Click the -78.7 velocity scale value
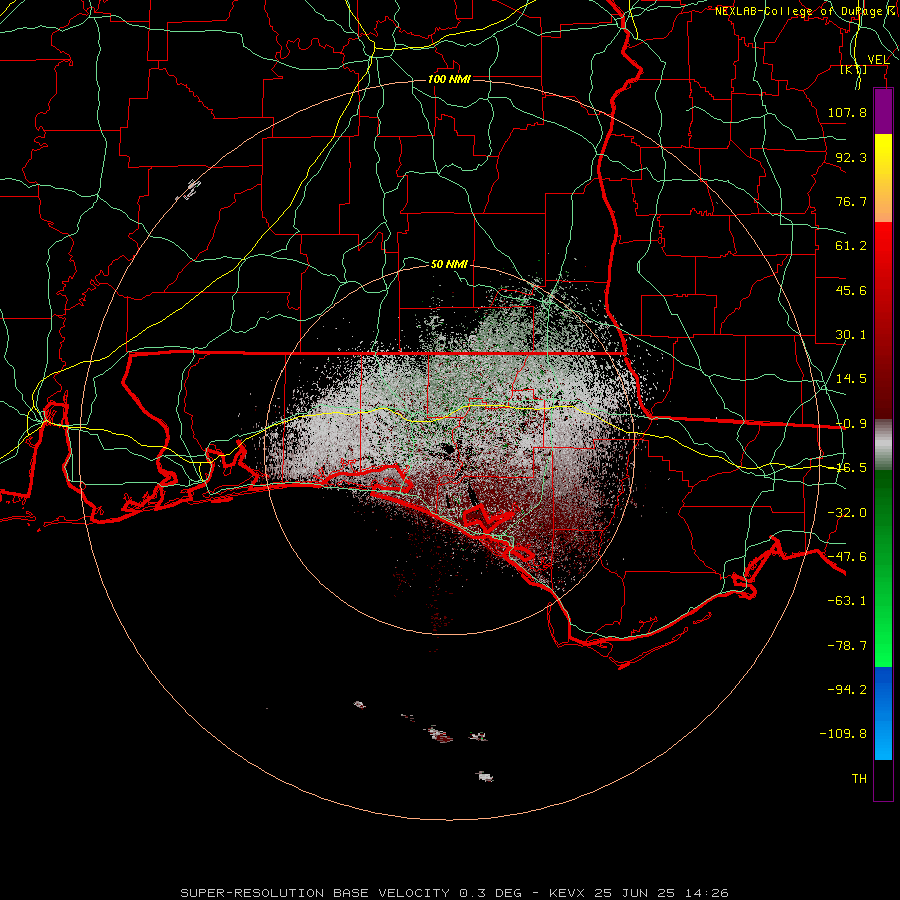 847,646
